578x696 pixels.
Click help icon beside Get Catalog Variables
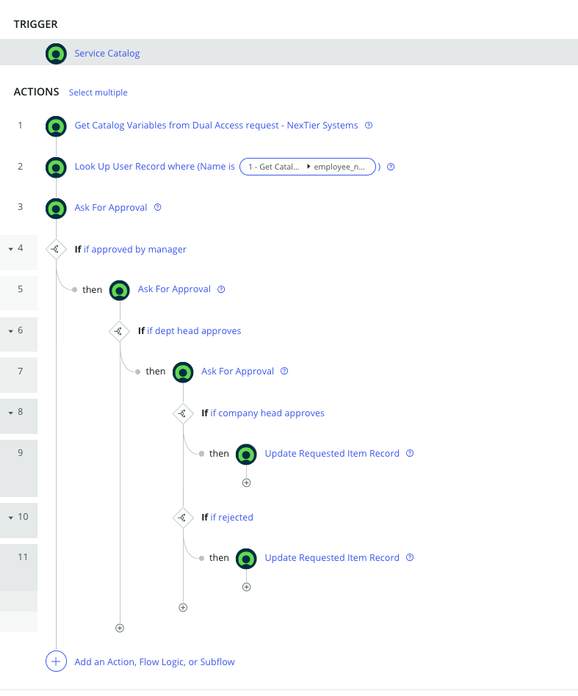[x=368, y=125]
